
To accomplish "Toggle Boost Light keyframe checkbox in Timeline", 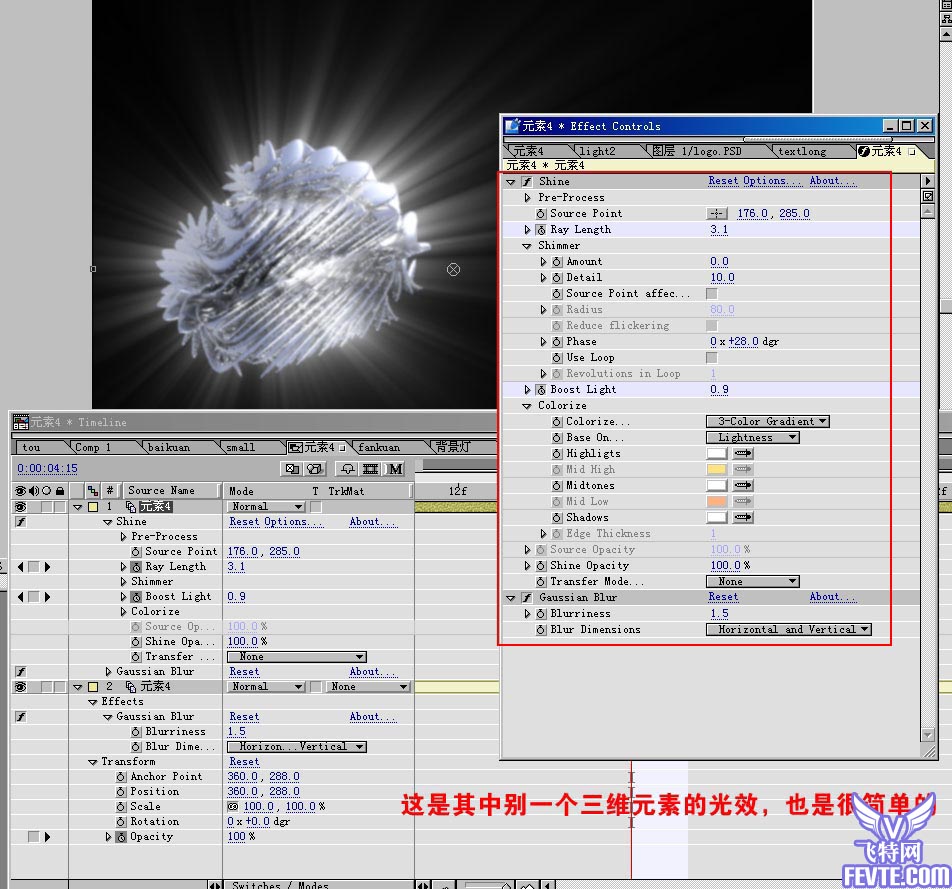I will click(34, 597).
